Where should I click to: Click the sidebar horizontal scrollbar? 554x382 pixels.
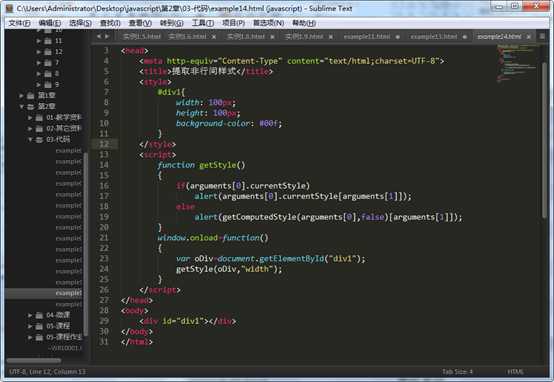tap(34, 361)
